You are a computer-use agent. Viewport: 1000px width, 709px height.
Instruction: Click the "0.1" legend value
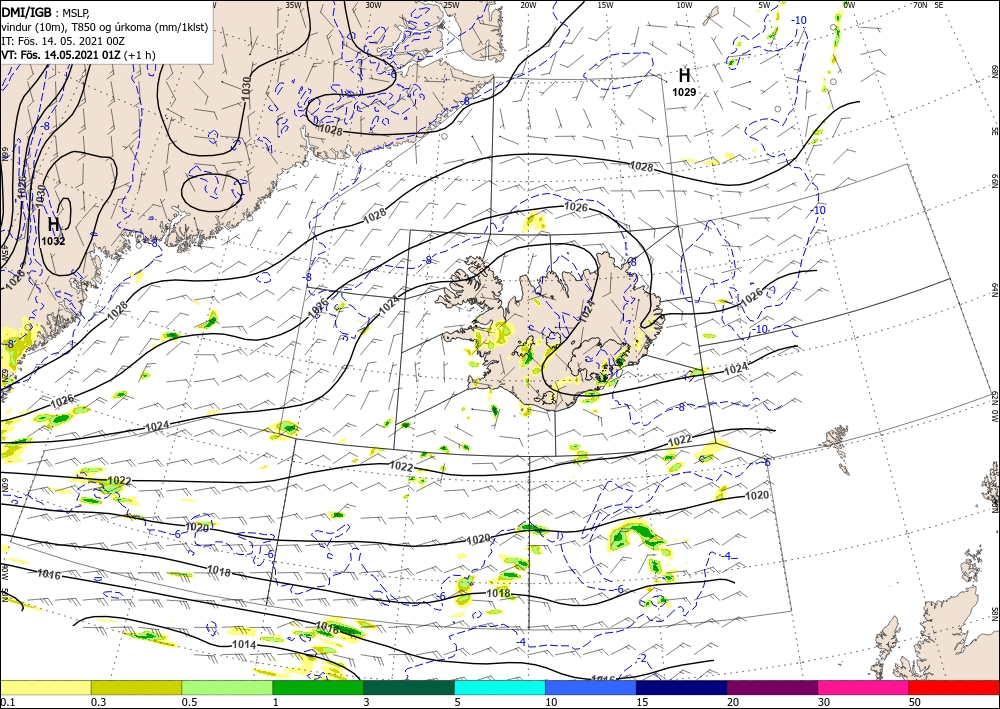click(6, 702)
